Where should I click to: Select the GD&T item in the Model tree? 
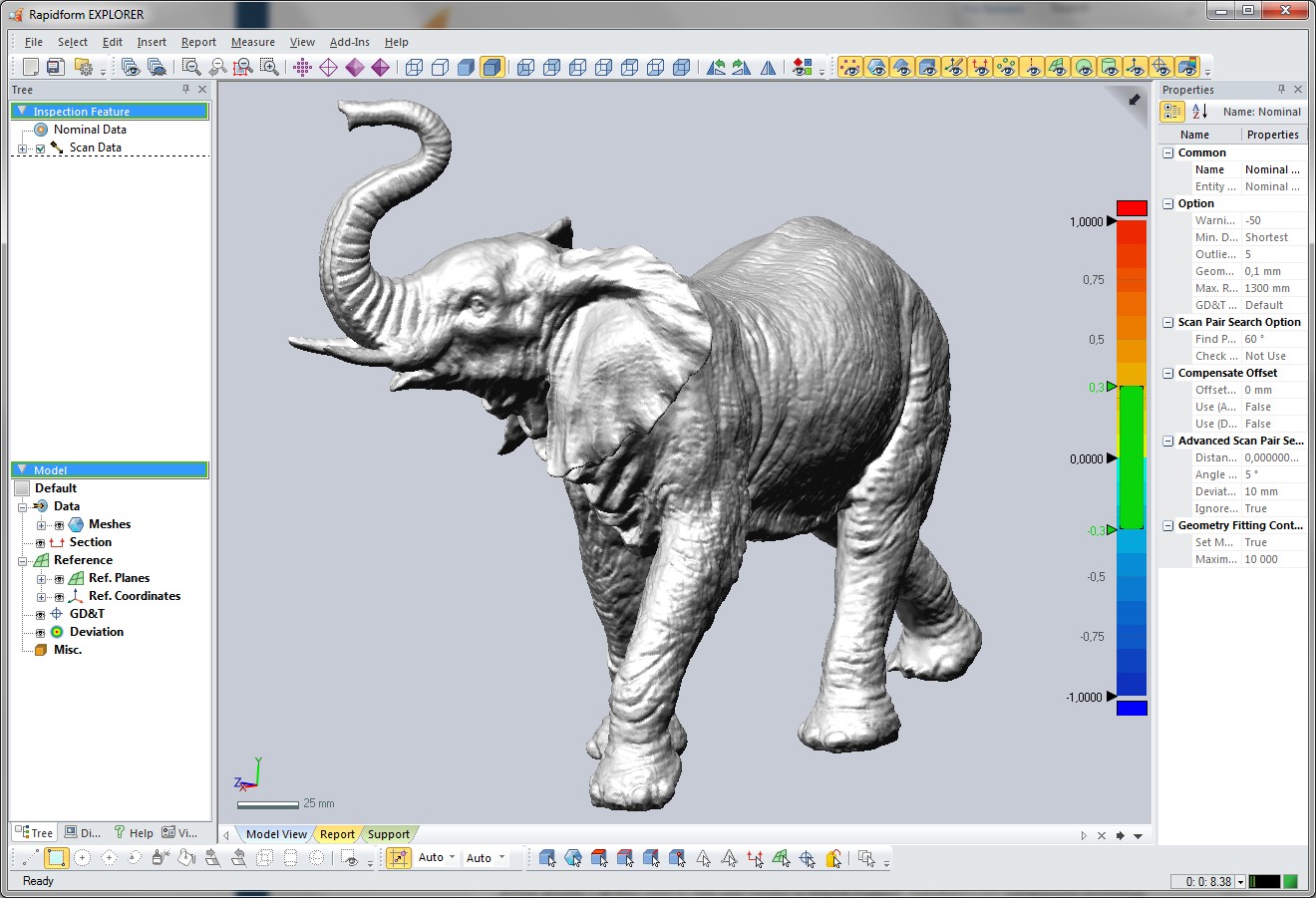pyautogui.click(x=87, y=614)
